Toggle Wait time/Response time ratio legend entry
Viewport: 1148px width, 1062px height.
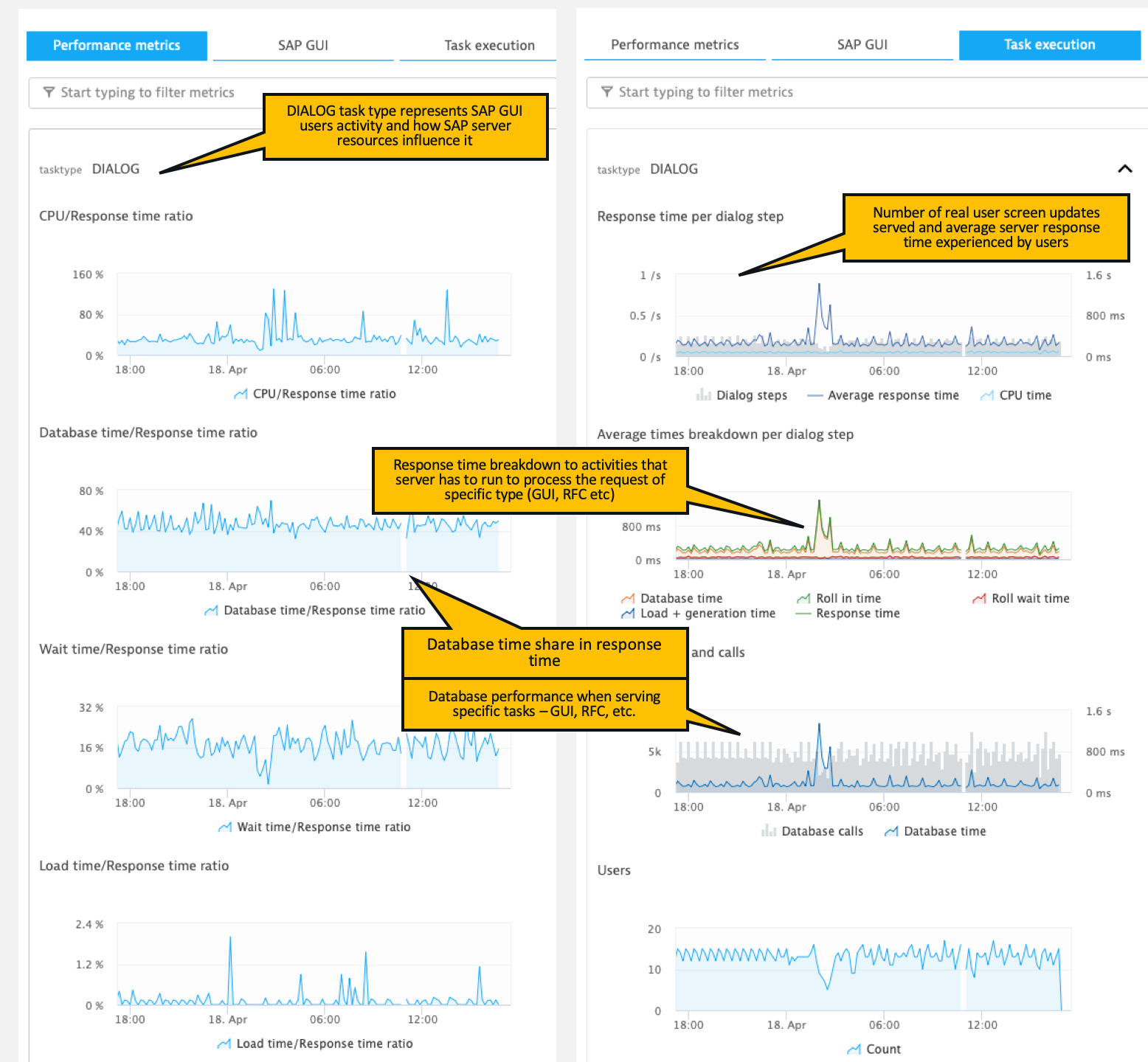click(315, 827)
